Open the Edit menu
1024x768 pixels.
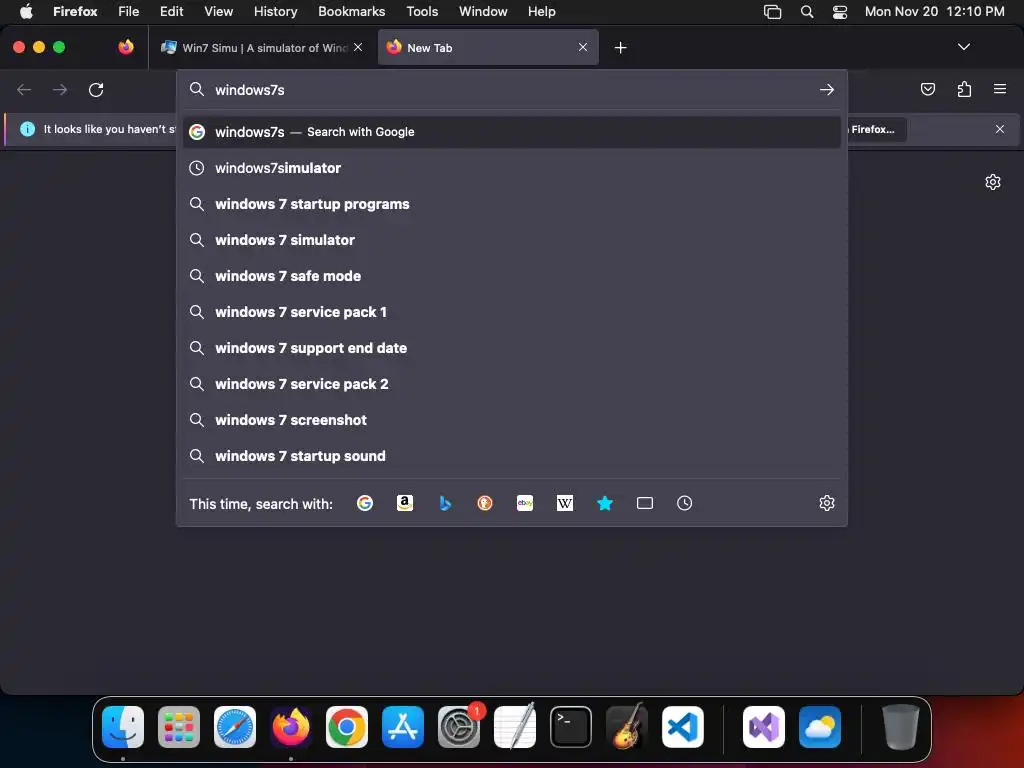(171, 11)
